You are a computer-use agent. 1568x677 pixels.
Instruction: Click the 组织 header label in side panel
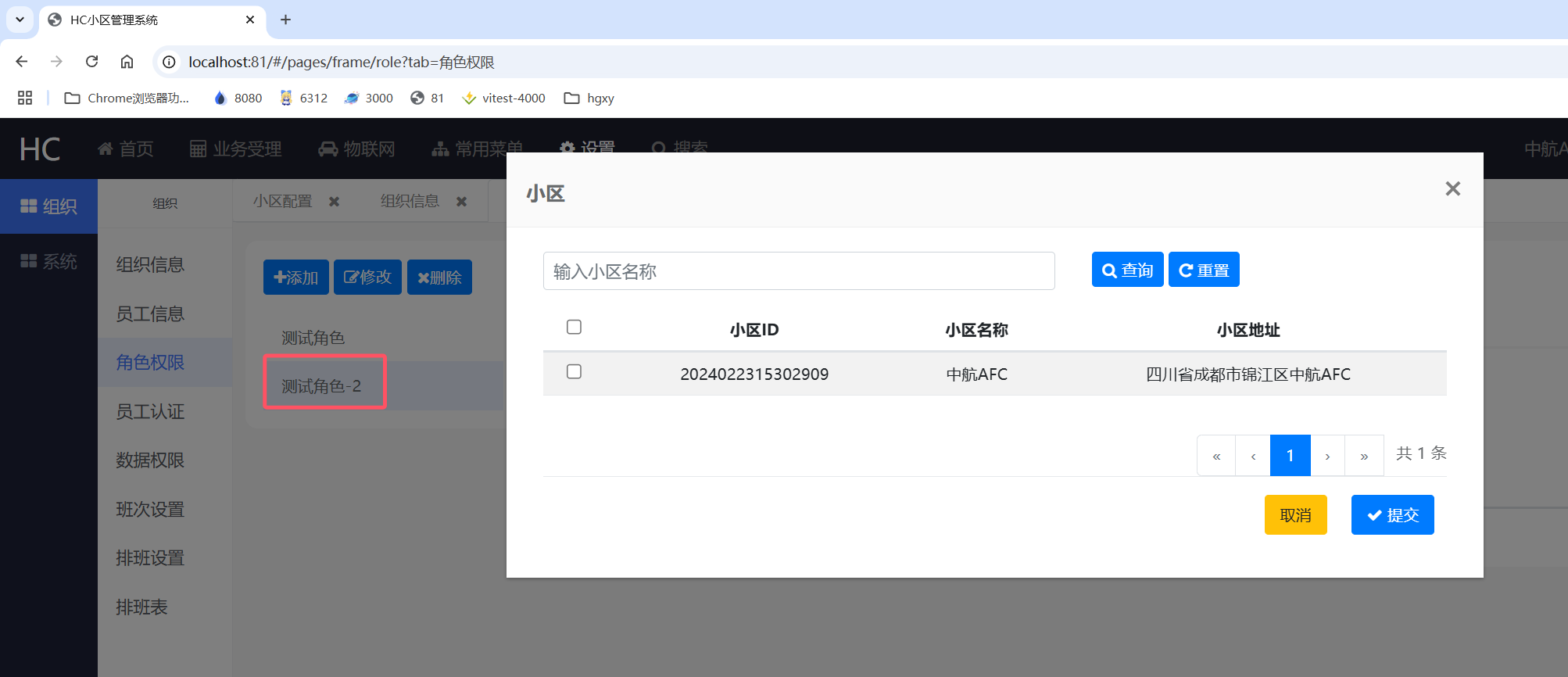[165, 203]
